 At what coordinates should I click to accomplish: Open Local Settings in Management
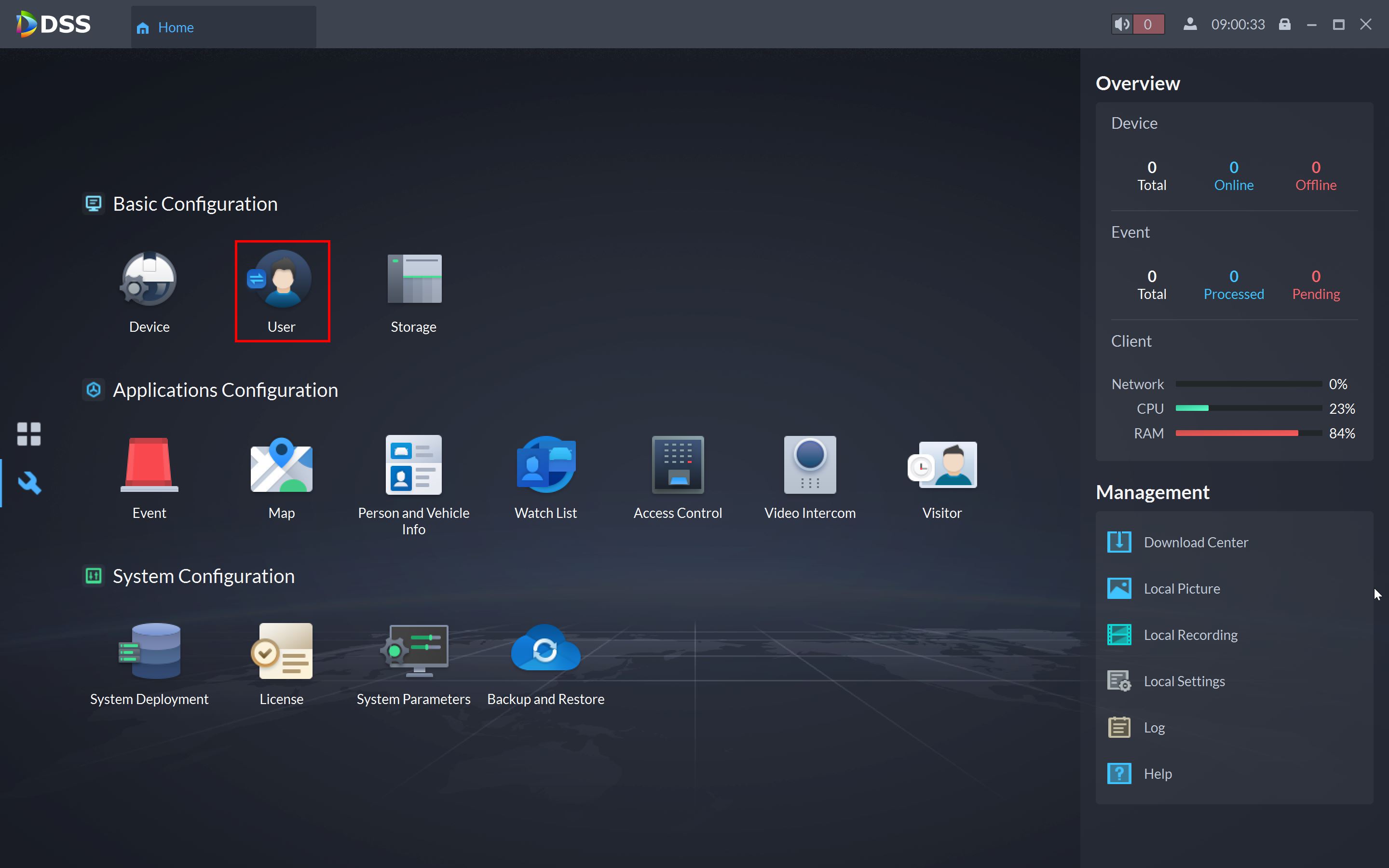[x=1184, y=681]
